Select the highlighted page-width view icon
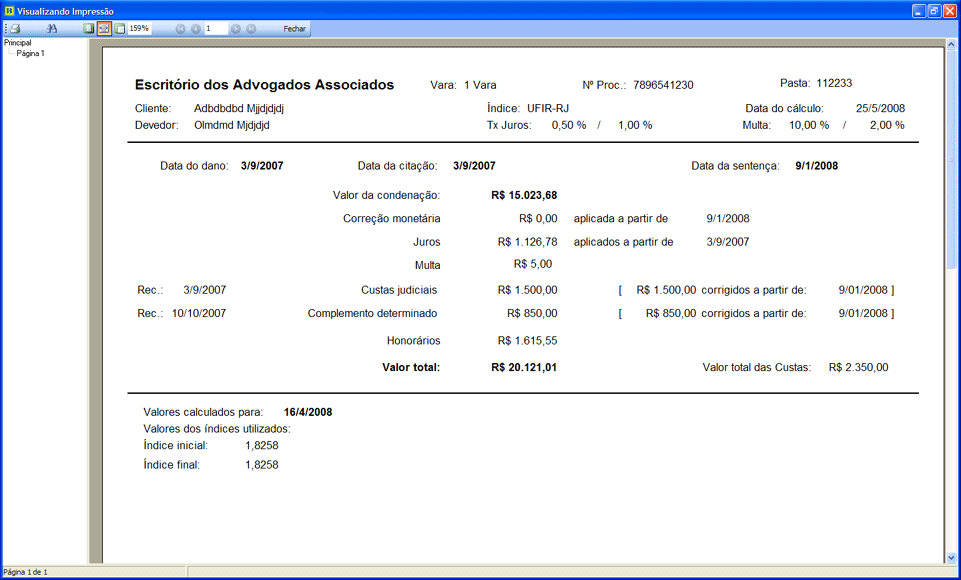 point(104,29)
